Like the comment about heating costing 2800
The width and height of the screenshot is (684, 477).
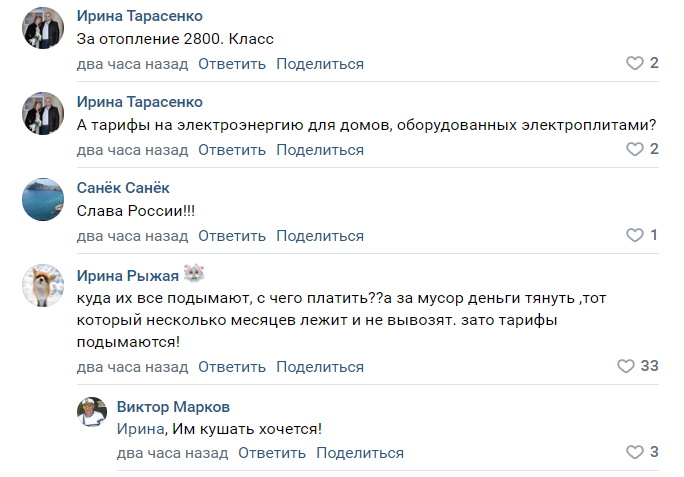[x=634, y=63]
